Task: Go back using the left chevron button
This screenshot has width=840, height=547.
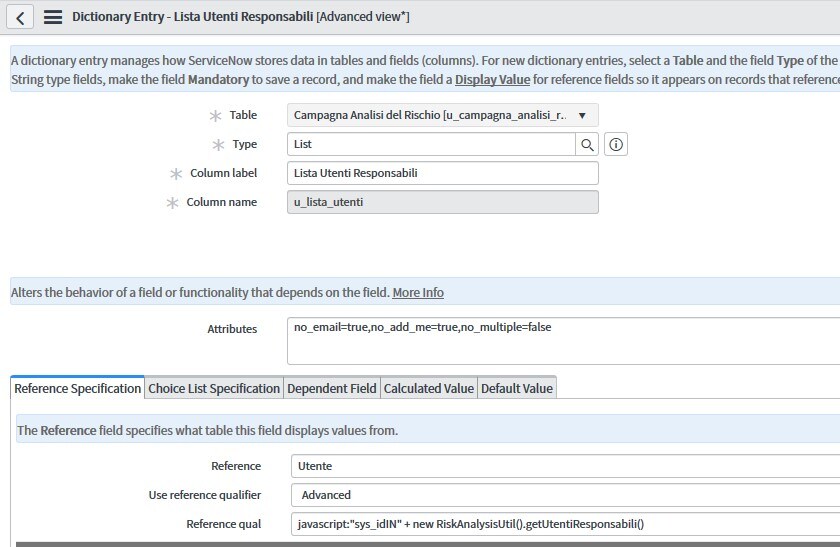Action: (x=20, y=17)
